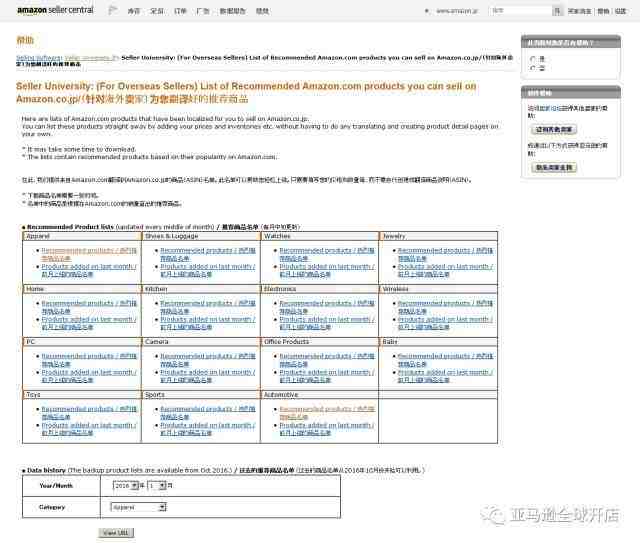Image resolution: width=640 pixels, height=543 pixels.
Task: Open Shoes & Luggage recommended products list
Action: click(208, 254)
